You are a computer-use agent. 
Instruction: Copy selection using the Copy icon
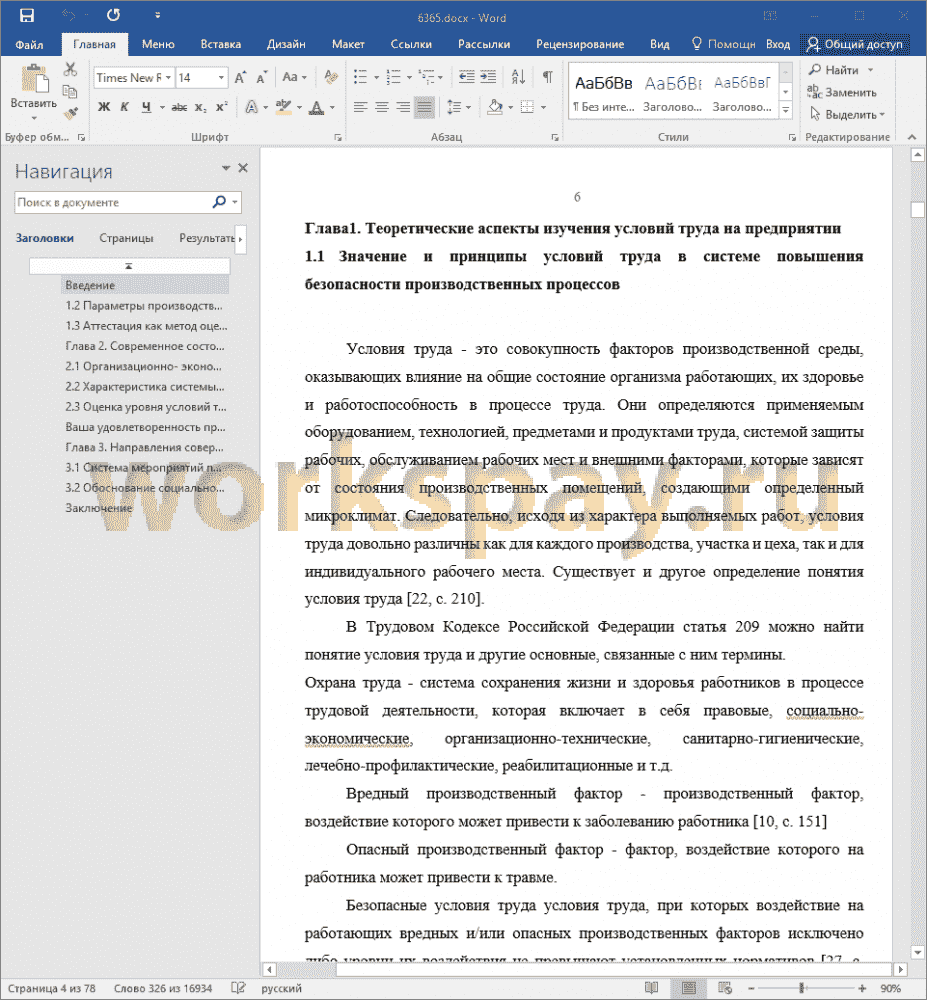pyautogui.click(x=70, y=91)
